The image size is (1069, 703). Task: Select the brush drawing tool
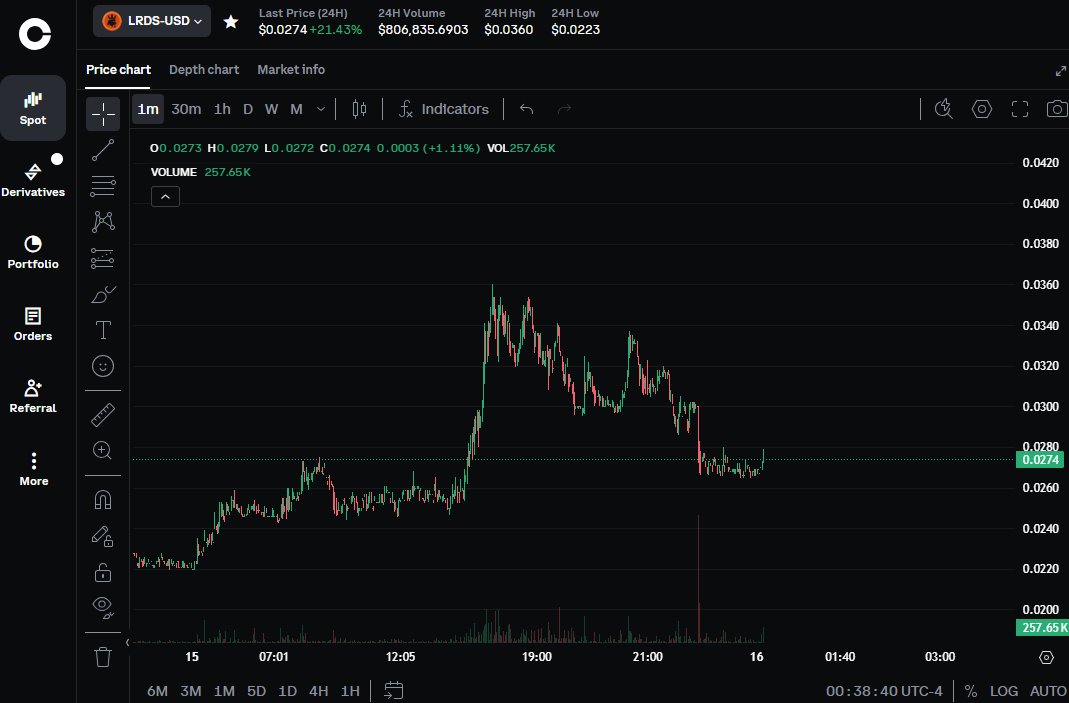coord(103,294)
